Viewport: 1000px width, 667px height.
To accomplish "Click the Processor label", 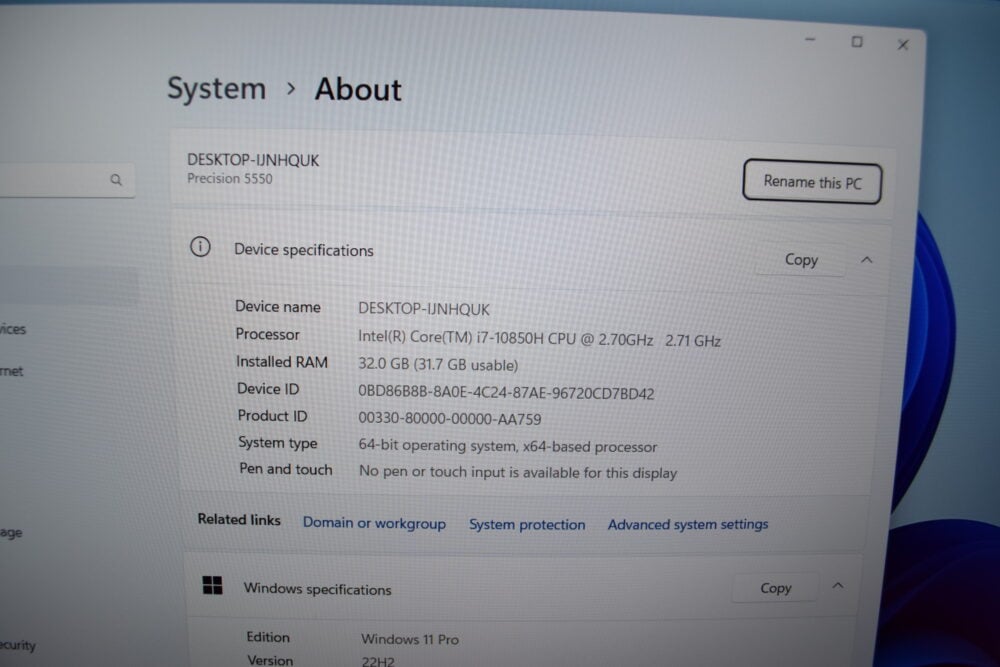I will [x=267, y=334].
